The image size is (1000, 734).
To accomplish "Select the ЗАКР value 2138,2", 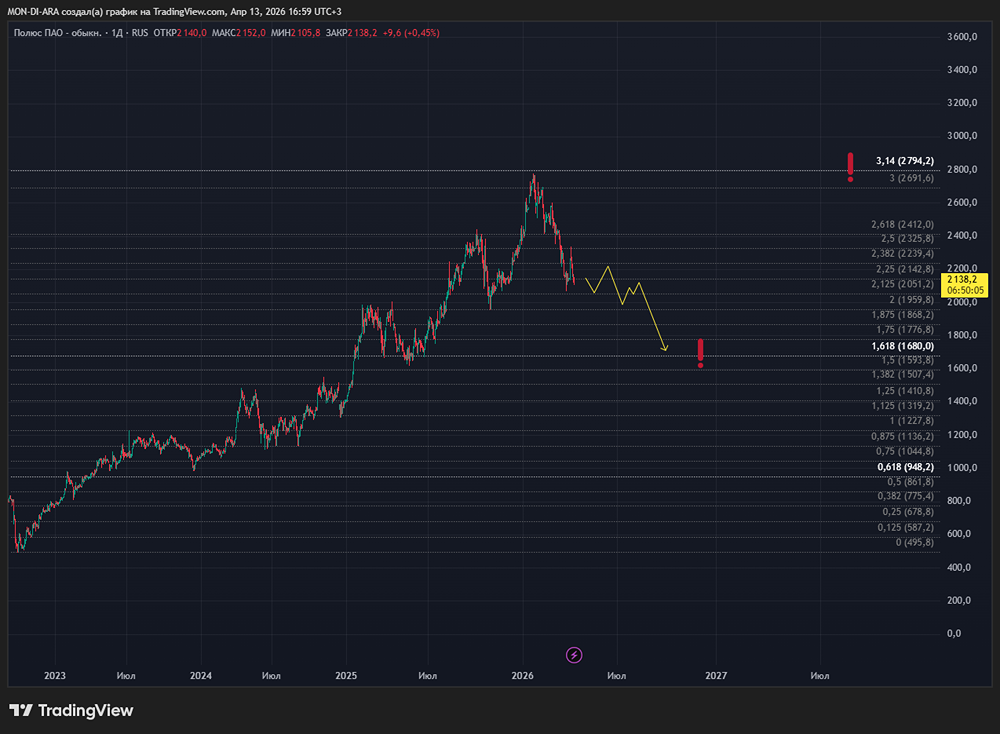I will coord(362,33).
